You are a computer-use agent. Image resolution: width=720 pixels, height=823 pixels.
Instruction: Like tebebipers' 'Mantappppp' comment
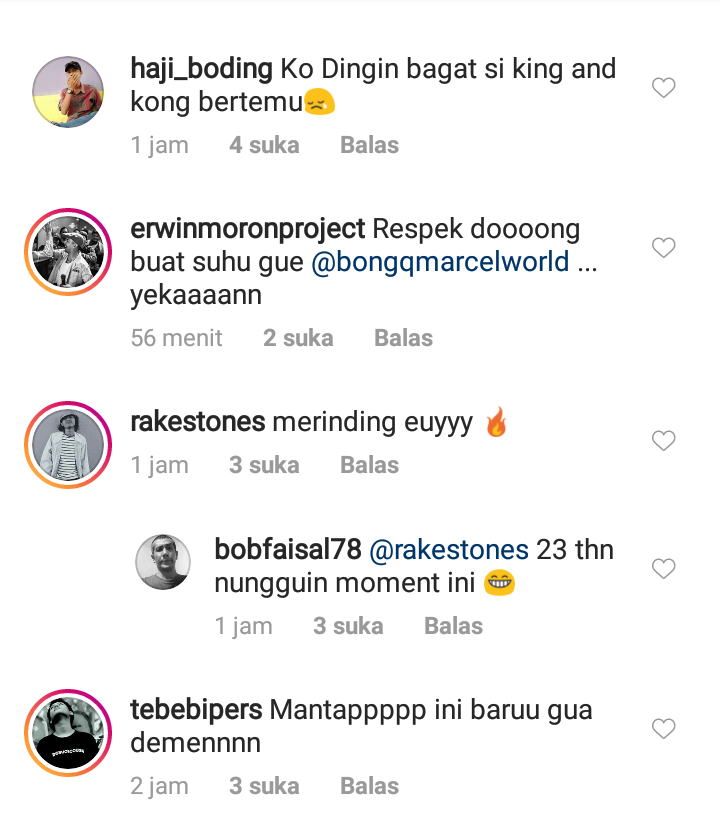[x=664, y=729]
